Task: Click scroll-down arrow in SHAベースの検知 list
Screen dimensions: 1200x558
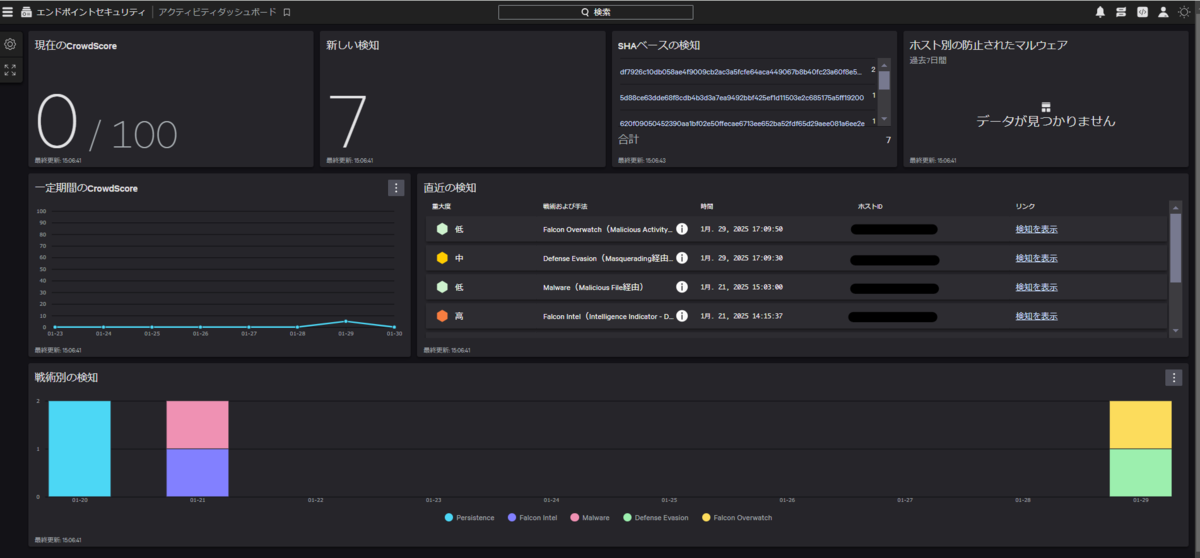Action: pyautogui.click(x=884, y=120)
